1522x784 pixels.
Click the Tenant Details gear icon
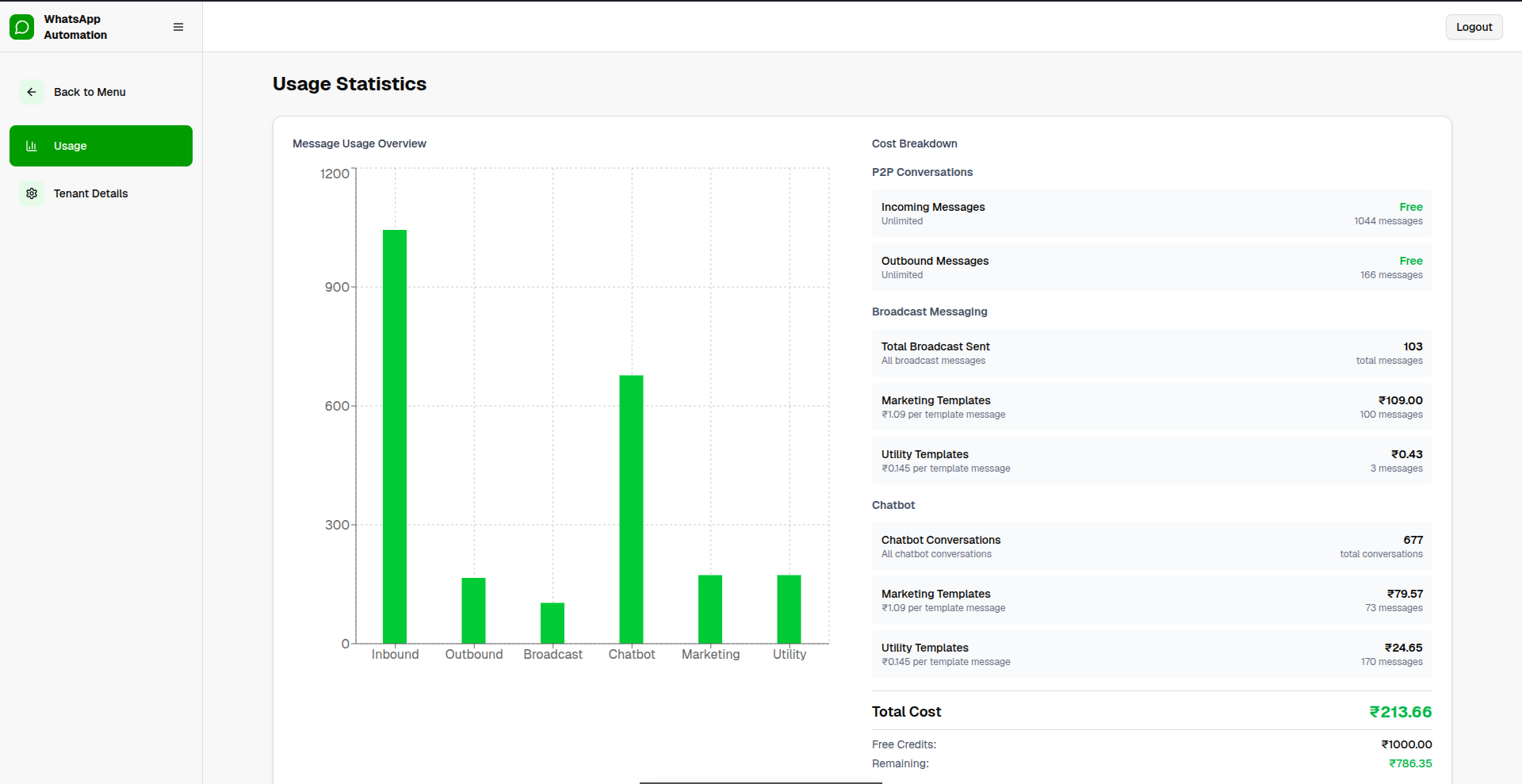[32, 193]
